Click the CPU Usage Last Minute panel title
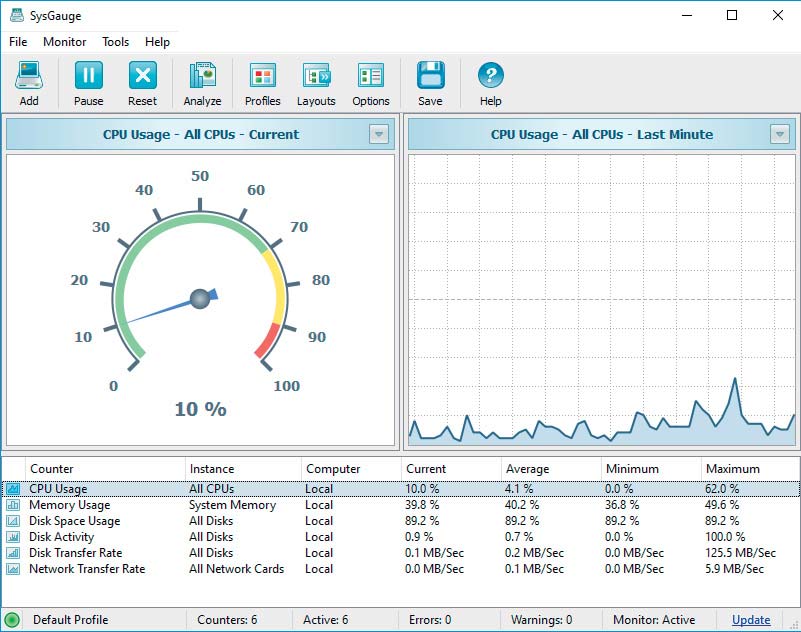Viewport: 801px width, 632px height. pyautogui.click(x=602, y=134)
